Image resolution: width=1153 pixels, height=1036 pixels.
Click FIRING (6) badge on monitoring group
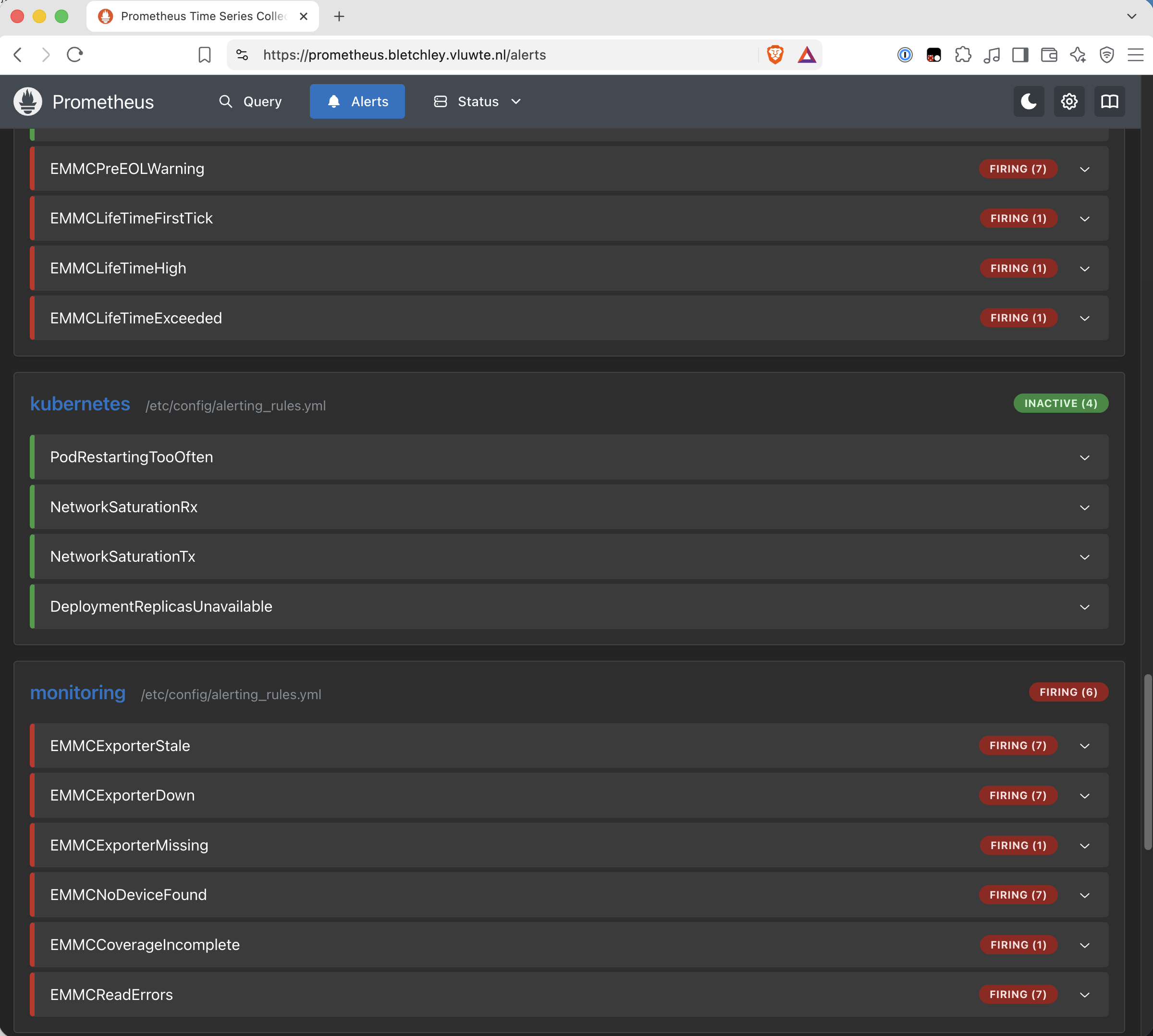[x=1068, y=692]
